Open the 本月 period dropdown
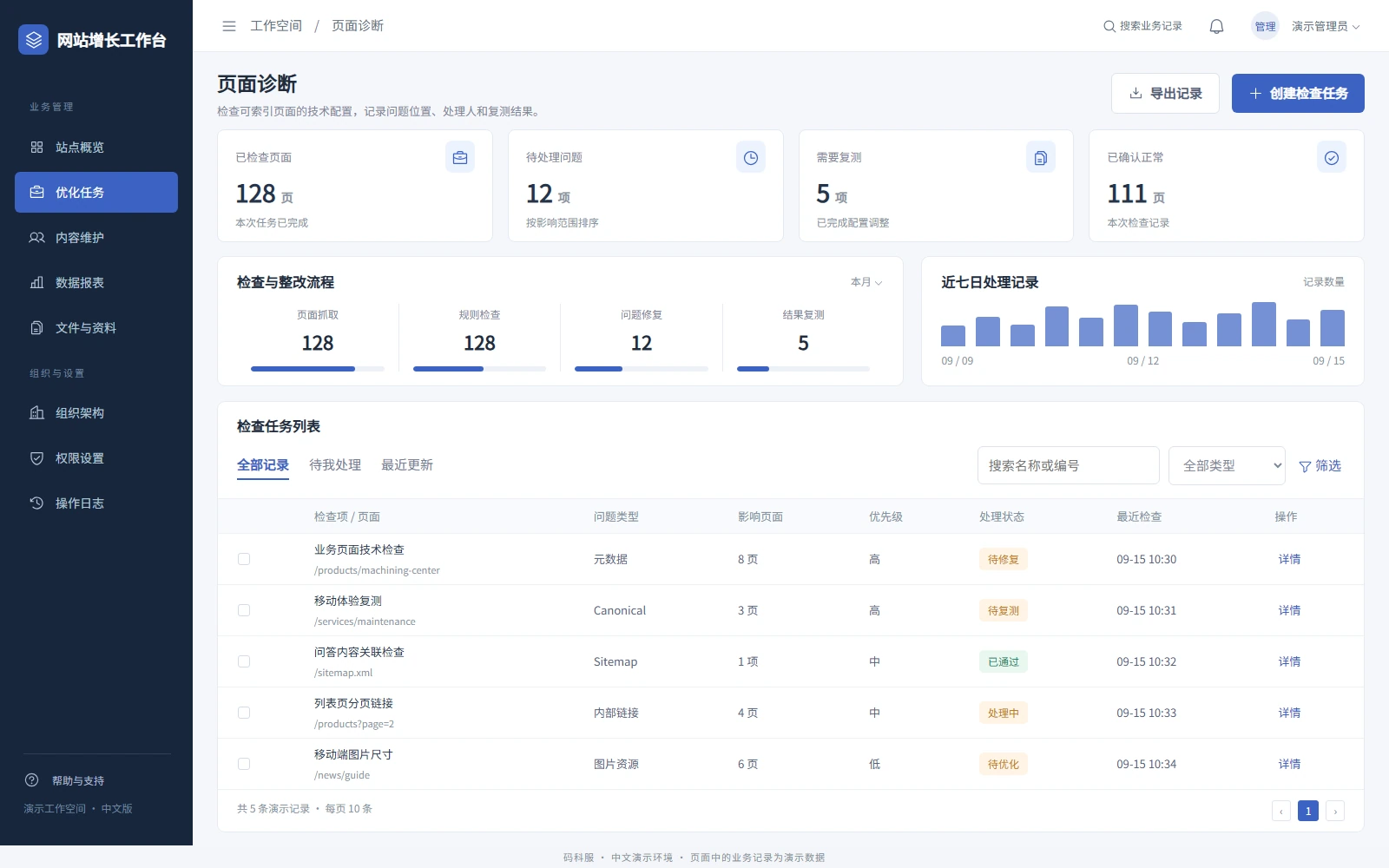 pyautogui.click(x=866, y=282)
